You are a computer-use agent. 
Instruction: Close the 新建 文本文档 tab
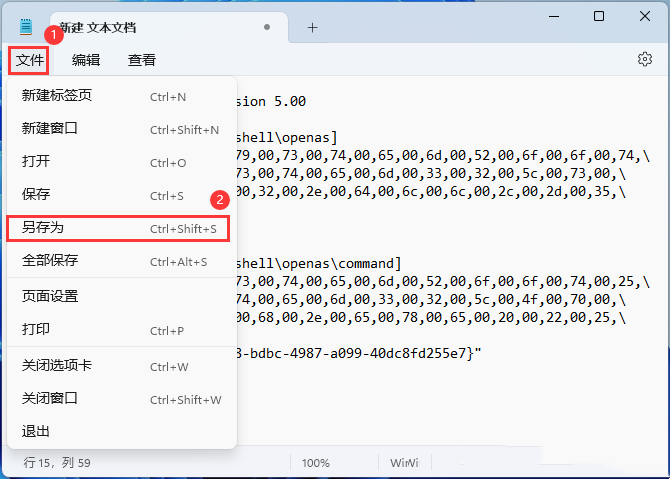click(267, 27)
